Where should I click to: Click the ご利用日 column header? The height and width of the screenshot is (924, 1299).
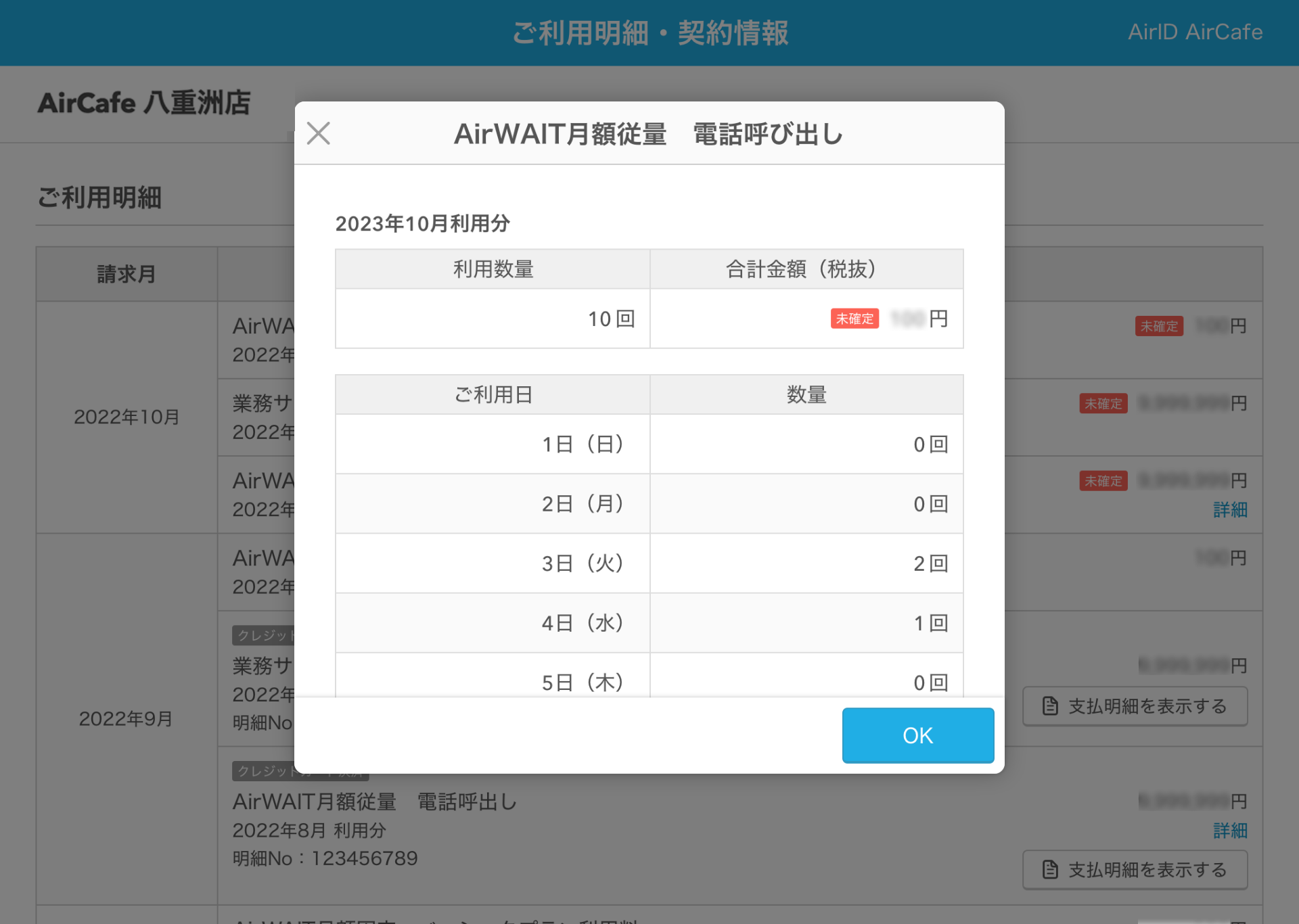493,394
